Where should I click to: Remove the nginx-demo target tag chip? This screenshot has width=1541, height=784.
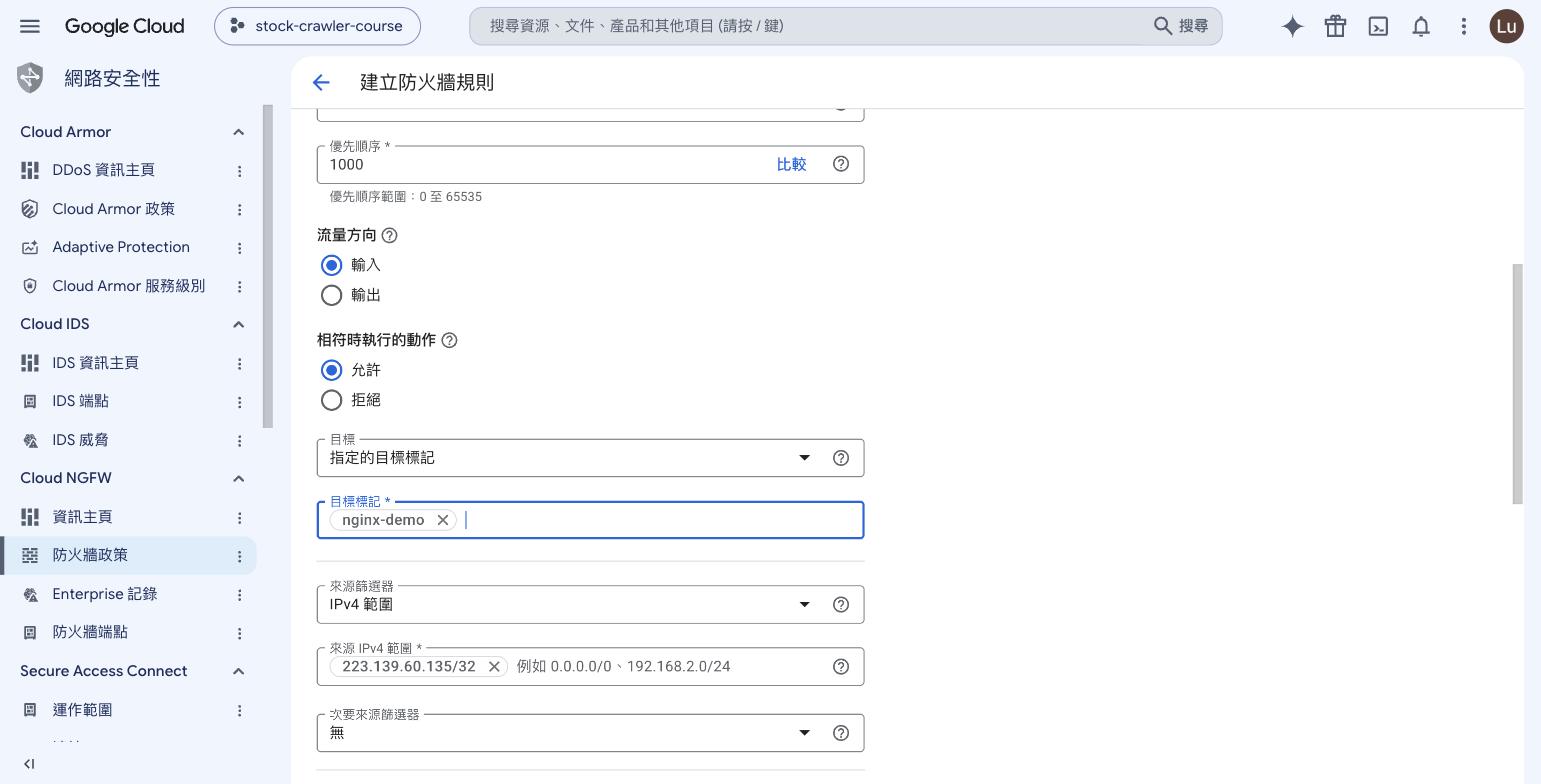pyautogui.click(x=442, y=520)
